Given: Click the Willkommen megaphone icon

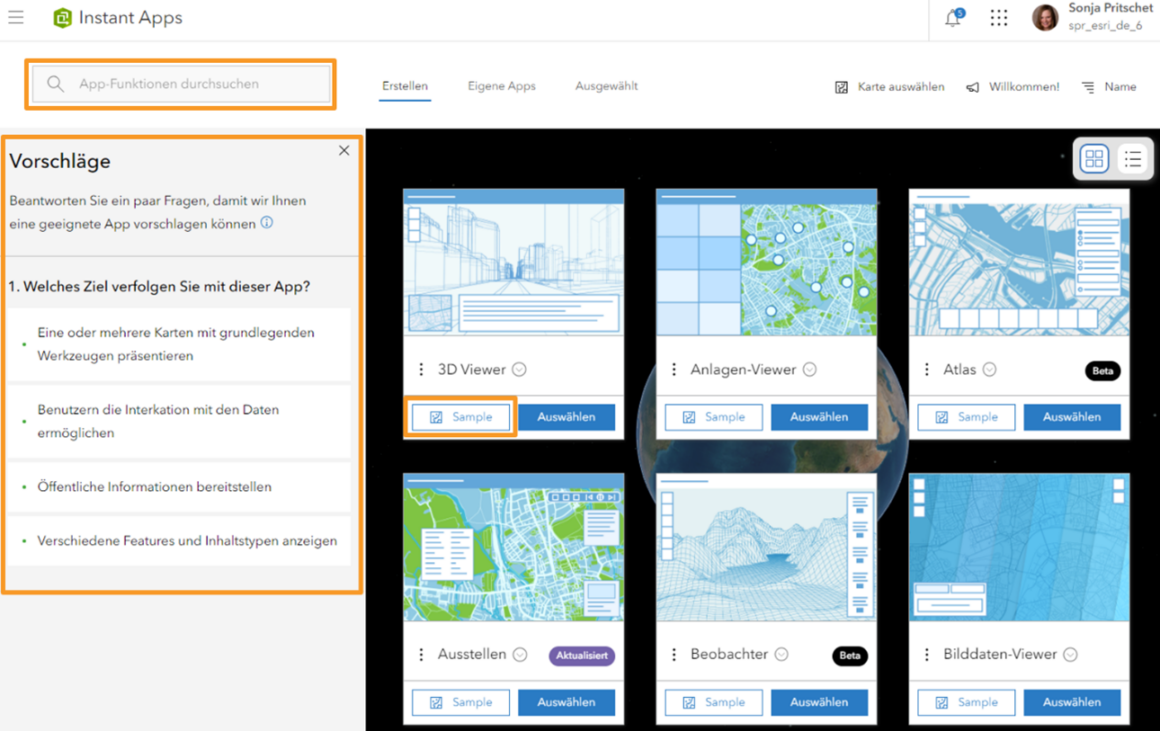Looking at the screenshot, I should [x=972, y=87].
